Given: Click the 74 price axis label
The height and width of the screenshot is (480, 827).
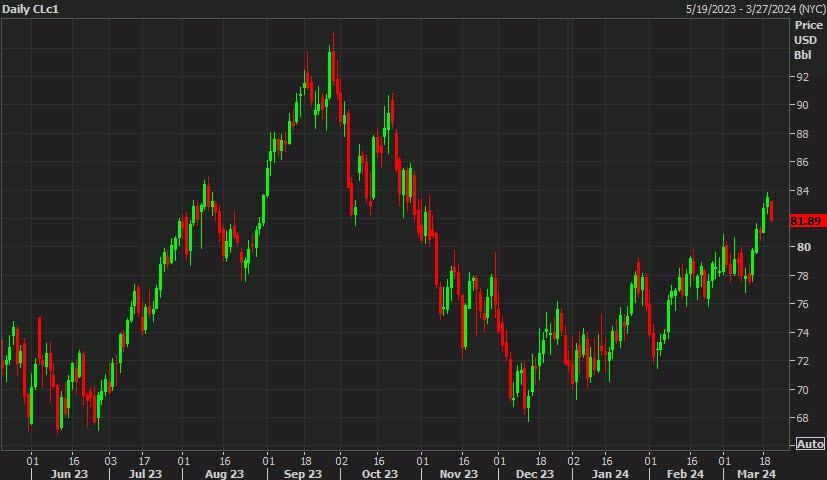Looking at the screenshot, I should [802, 333].
